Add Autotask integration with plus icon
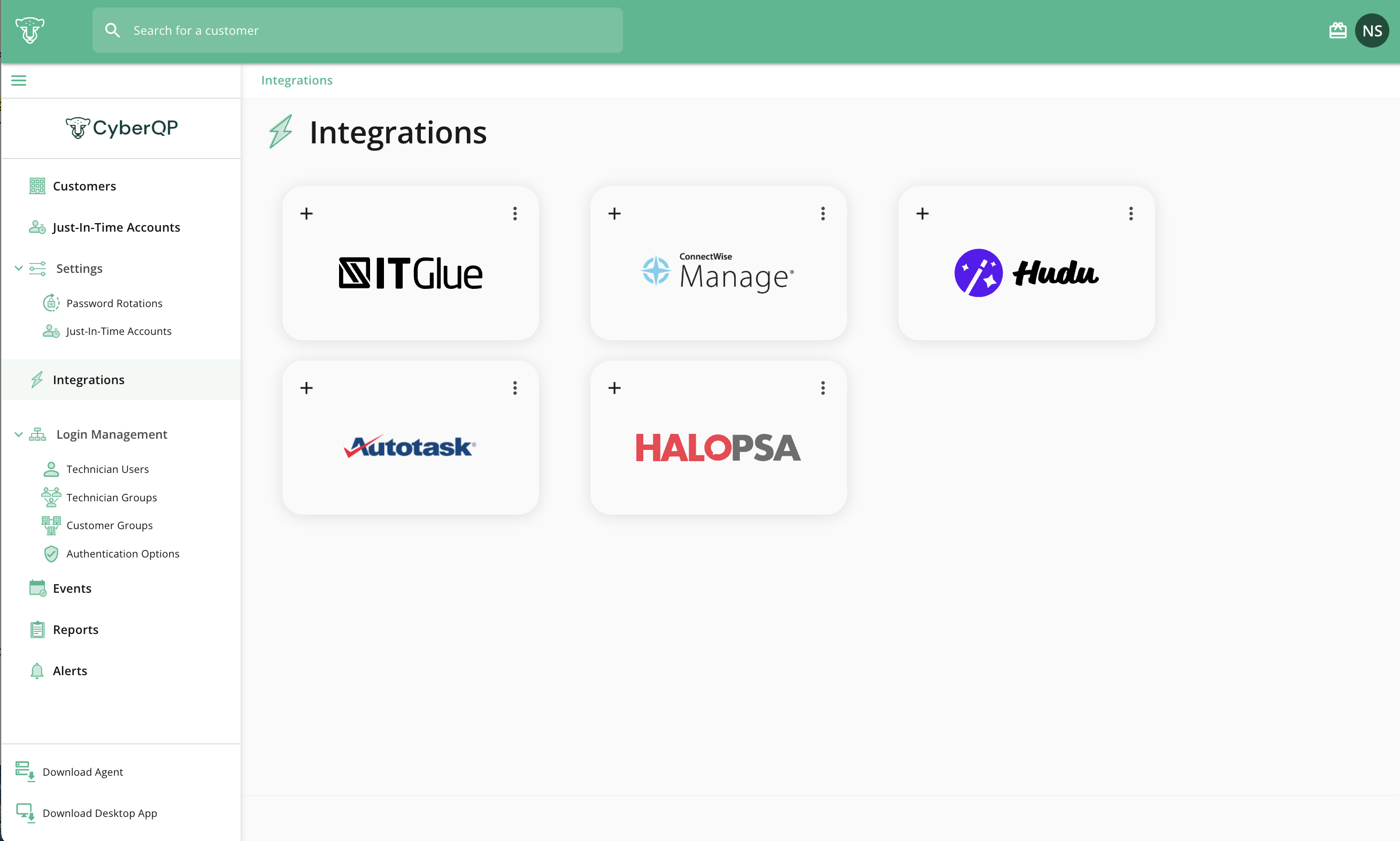1400x841 pixels. point(306,388)
